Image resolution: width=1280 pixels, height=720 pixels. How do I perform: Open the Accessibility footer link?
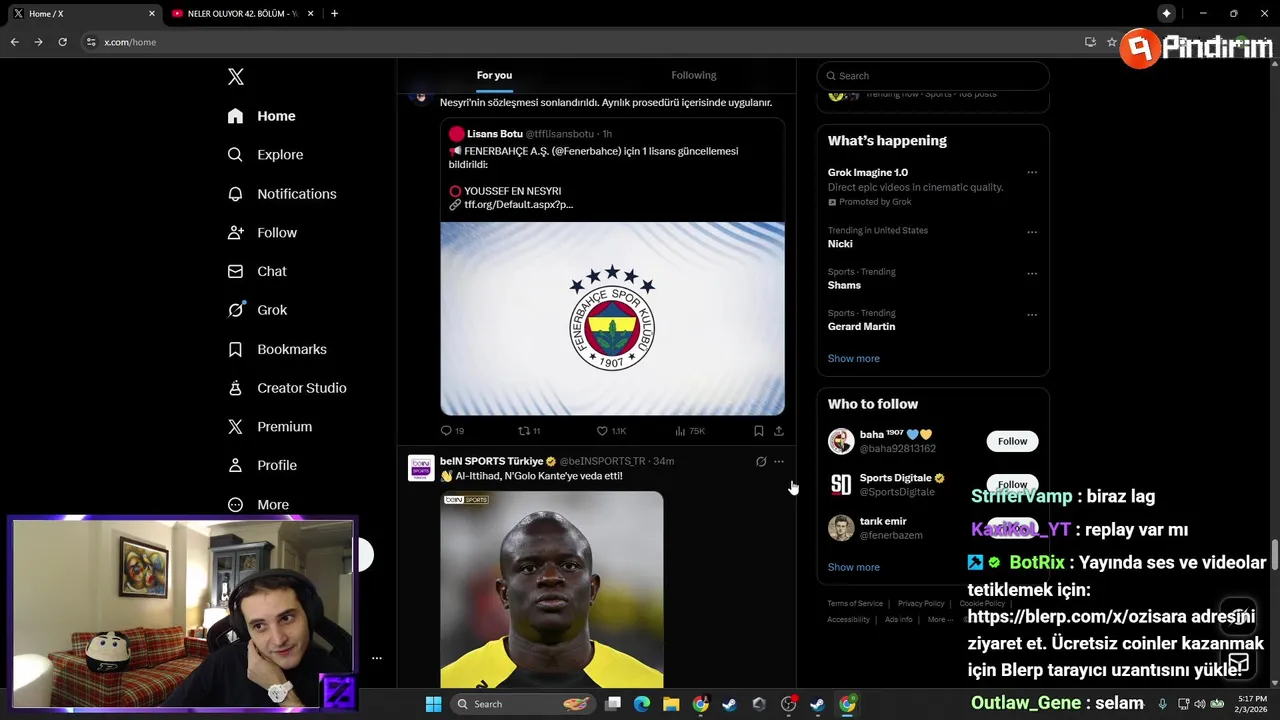pos(848,619)
